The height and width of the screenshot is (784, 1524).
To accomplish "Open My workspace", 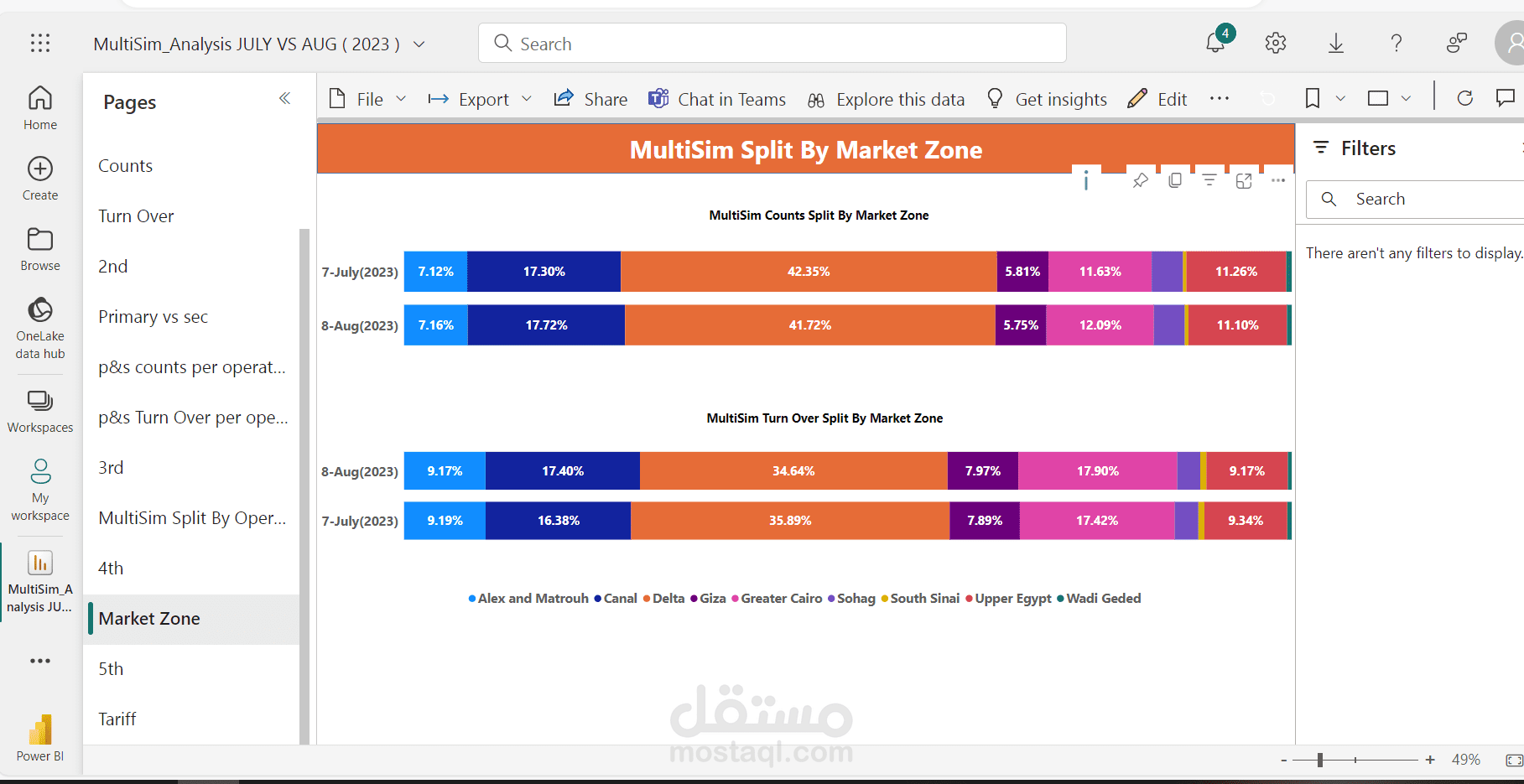I will coord(40,490).
